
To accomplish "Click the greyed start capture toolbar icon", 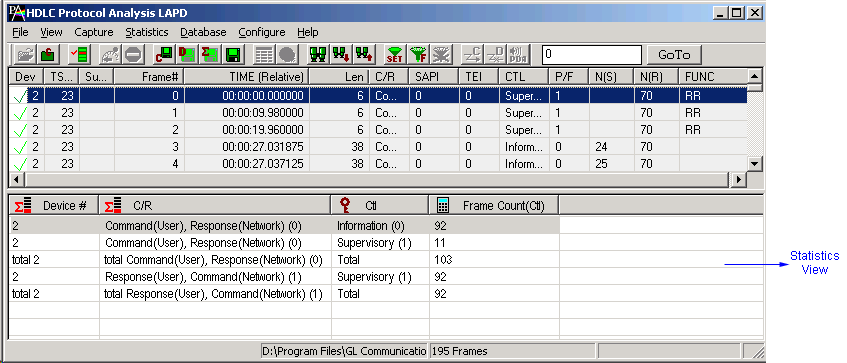I will point(110,55).
